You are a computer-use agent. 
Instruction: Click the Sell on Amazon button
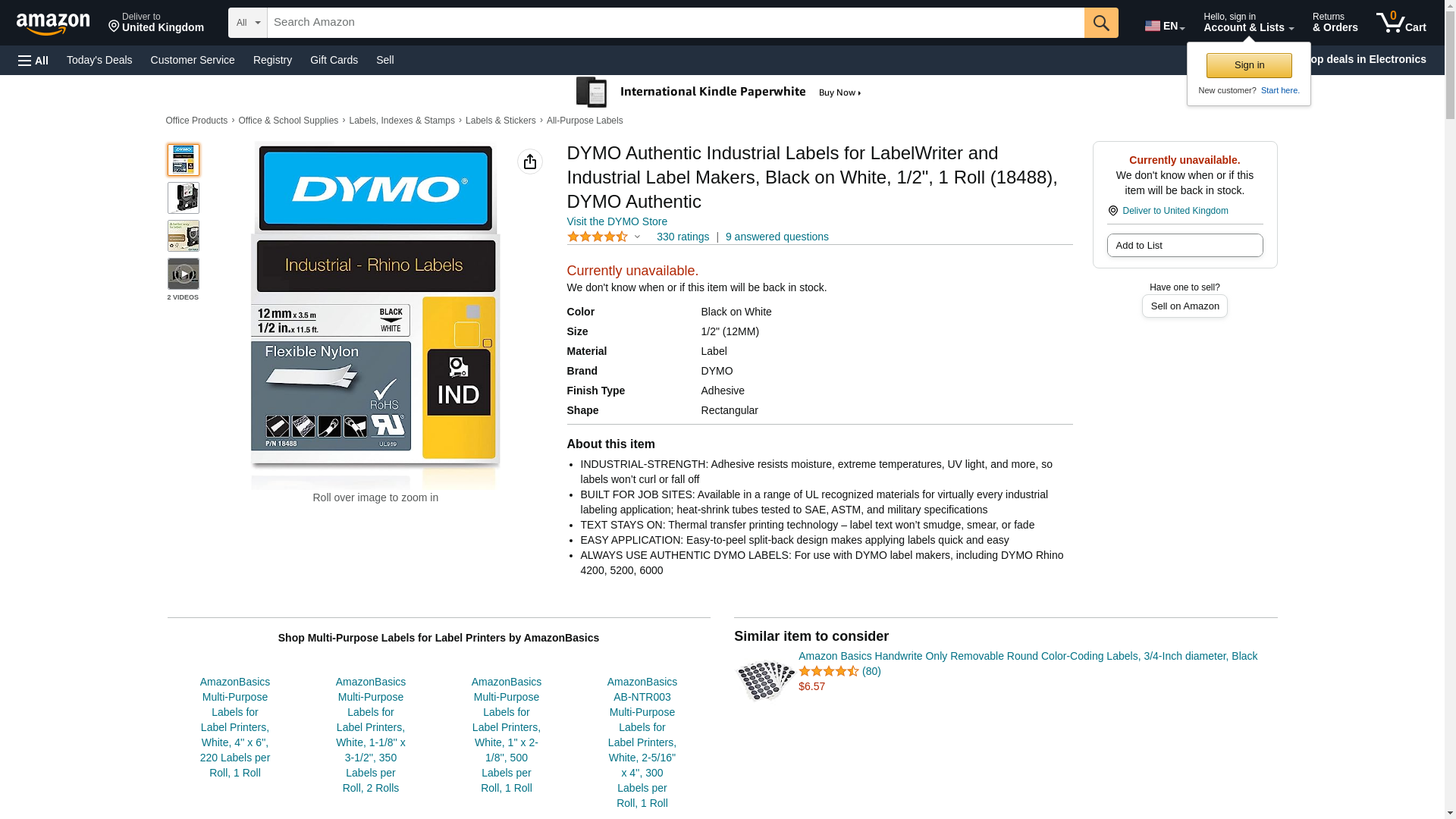point(1185,306)
